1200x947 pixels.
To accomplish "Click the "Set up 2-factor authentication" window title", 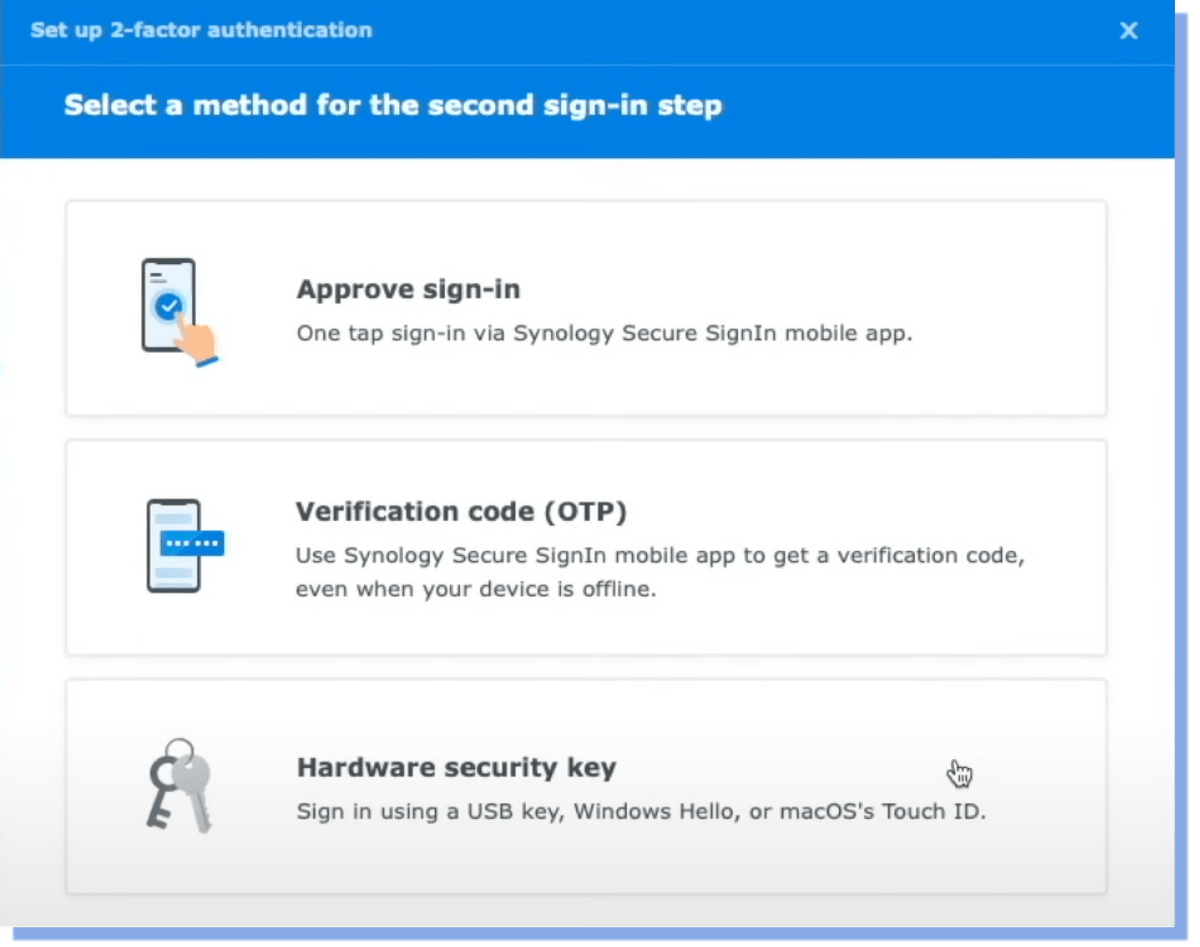I will point(201,30).
